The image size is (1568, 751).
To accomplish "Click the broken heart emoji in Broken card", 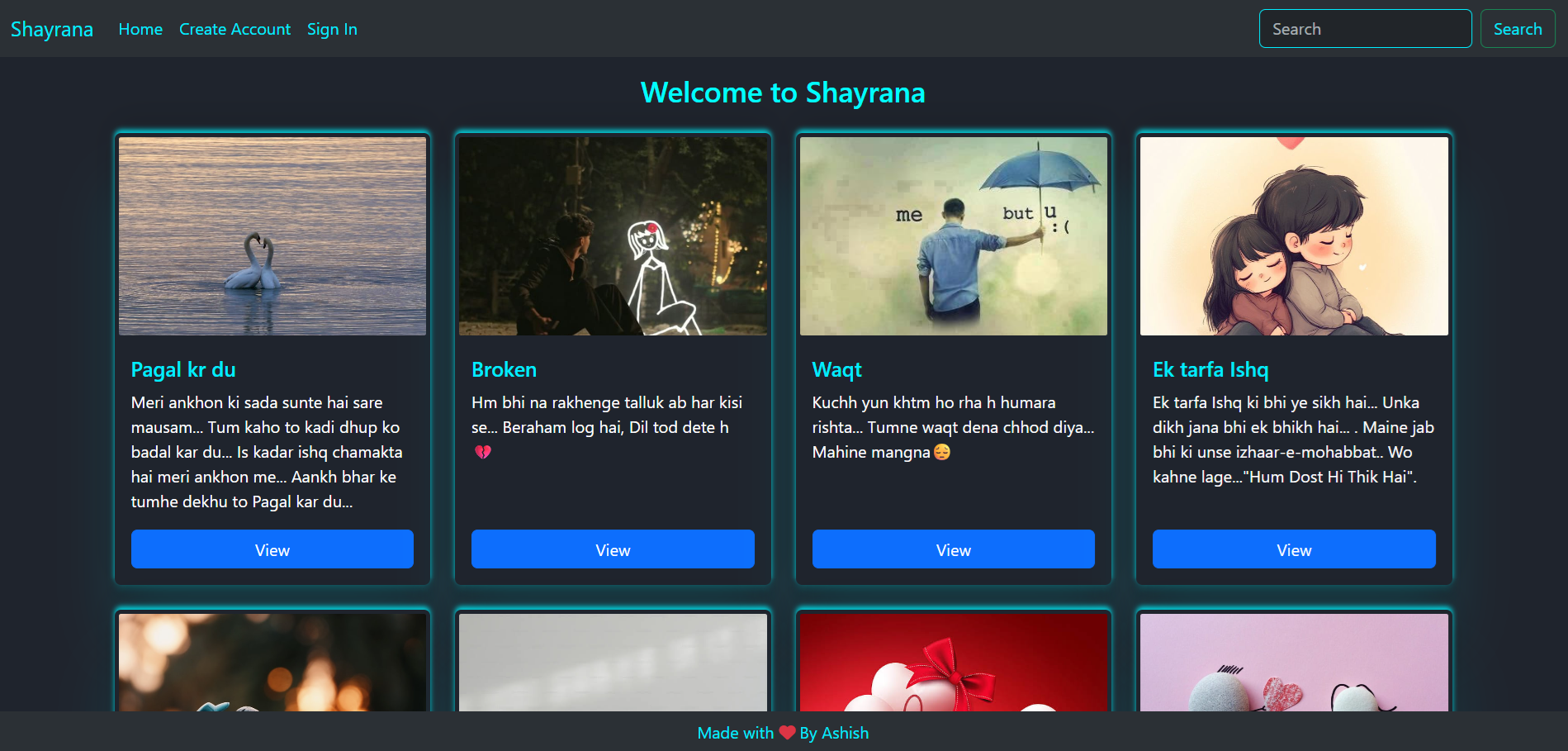I will [483, 452].
